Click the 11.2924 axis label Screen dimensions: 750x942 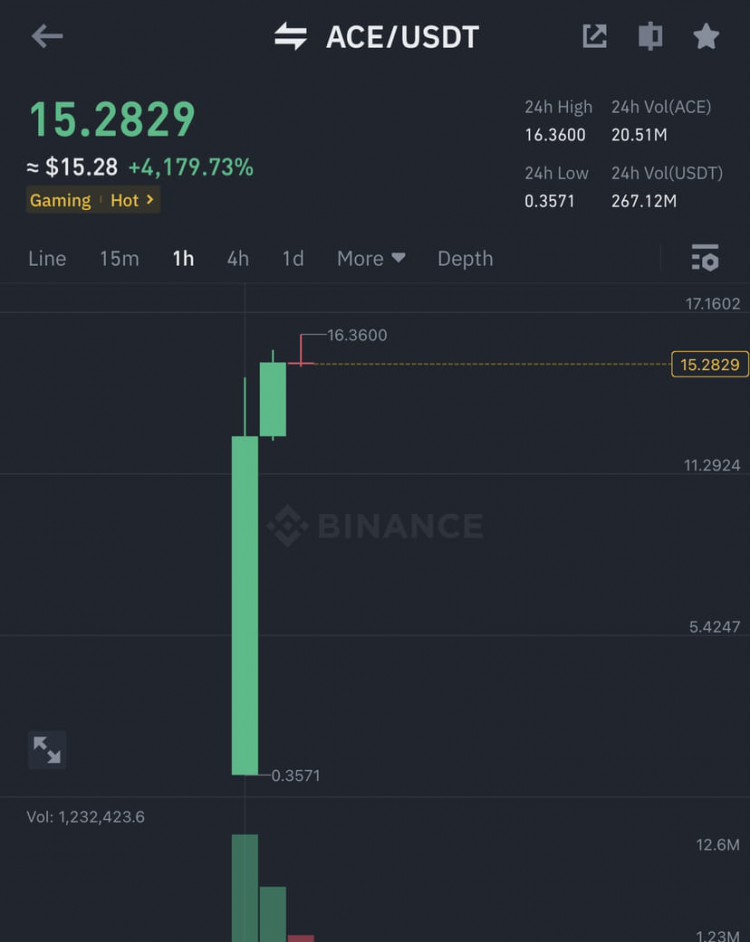(x=712, y=465)
